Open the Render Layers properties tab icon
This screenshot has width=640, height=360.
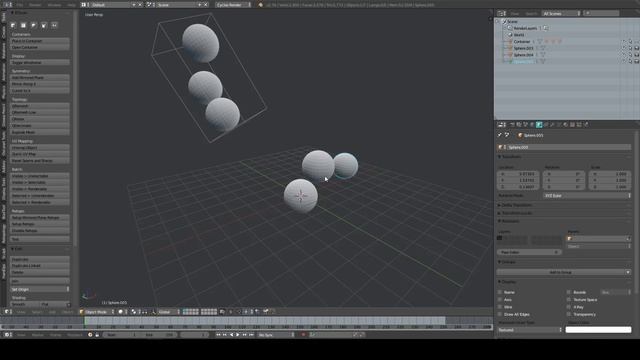click(x=519, y=124)
